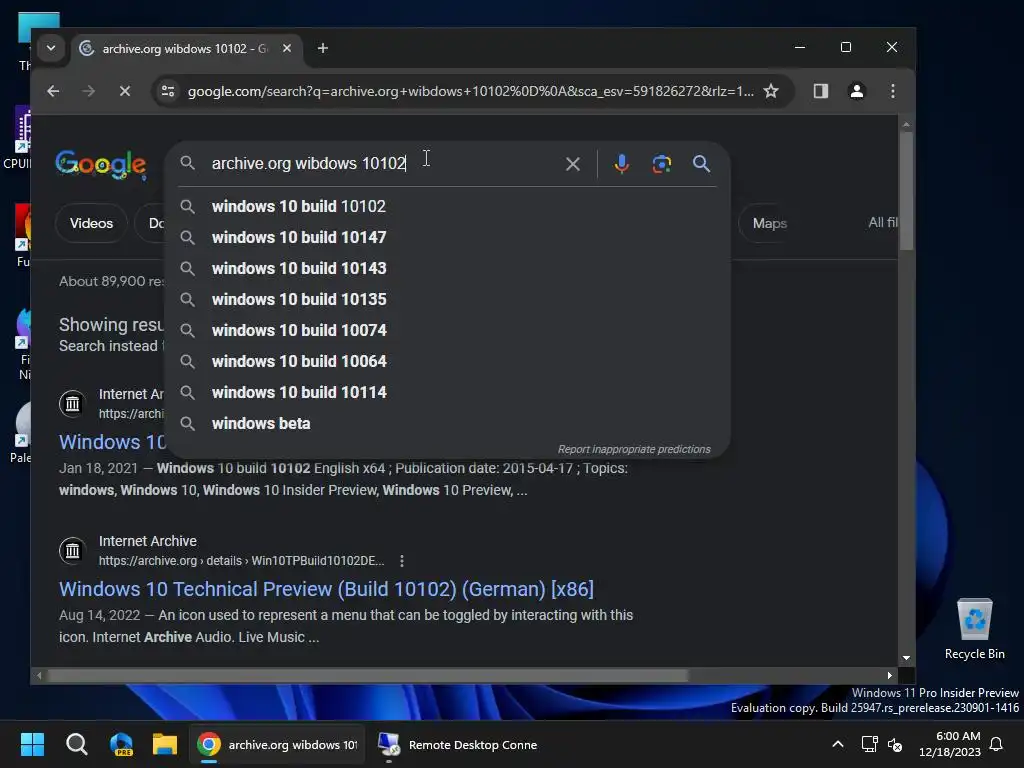Viewport: 1024px width, 768px height.
Task: Open Google Lens image search
Action: [662, 164]
